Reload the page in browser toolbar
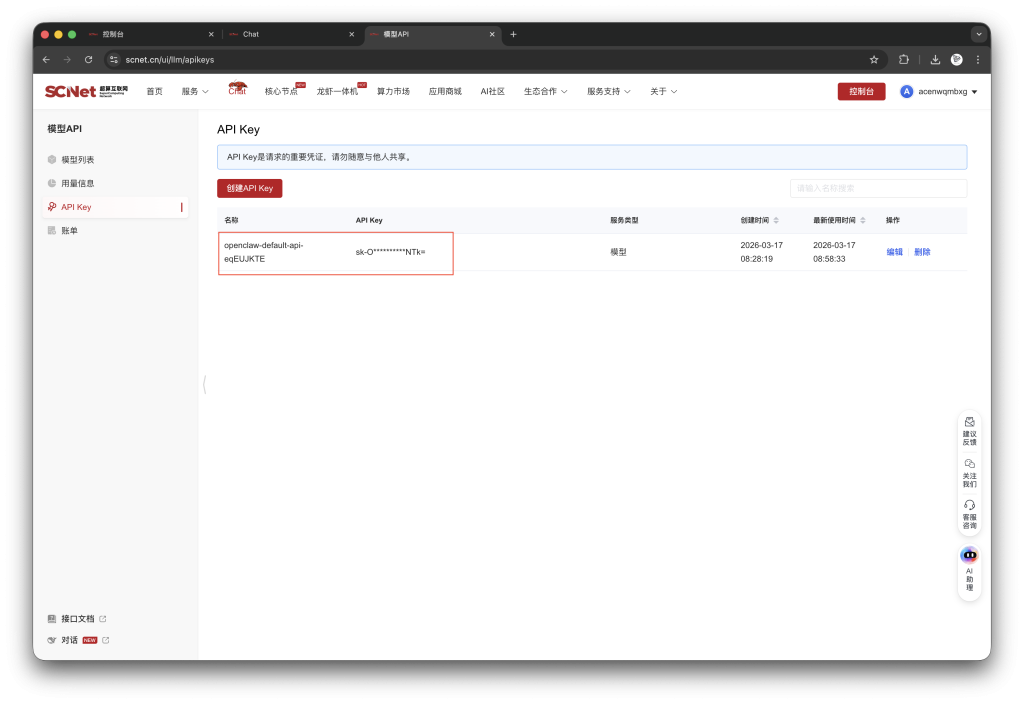The image size is (1024, 704). pos(89,59)
